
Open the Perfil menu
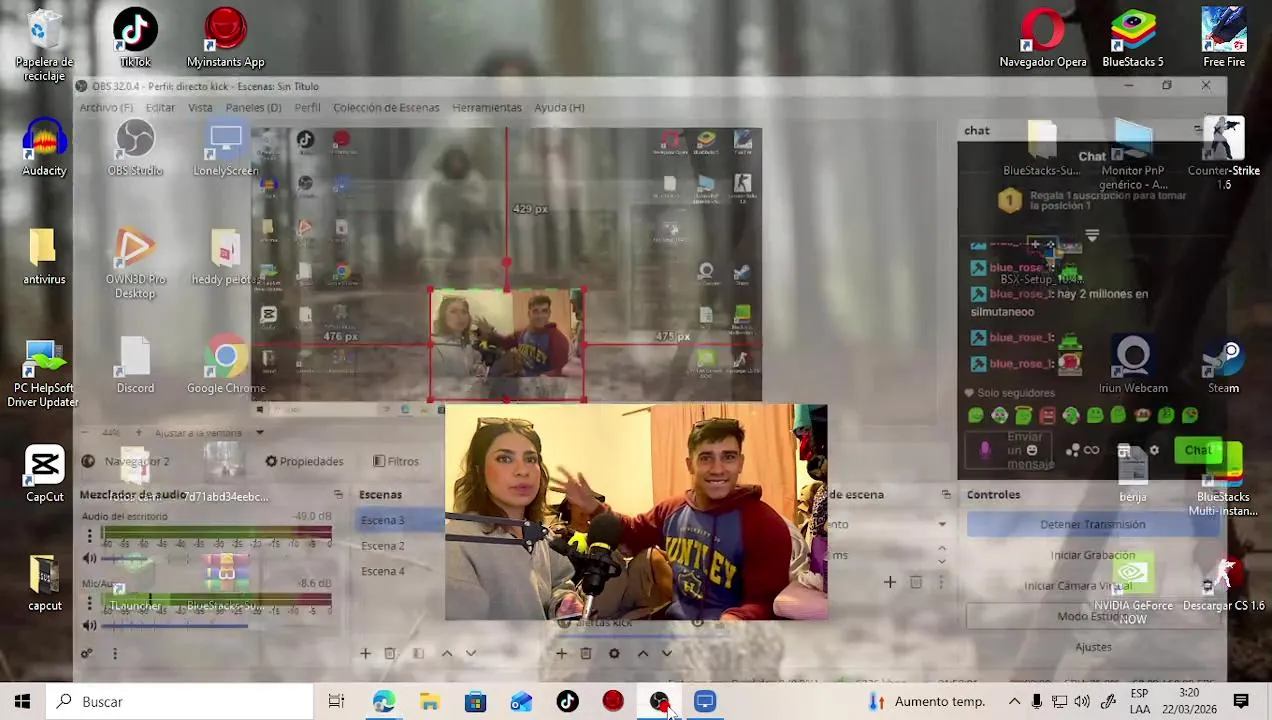pyautogui.click(x=307, y=107)
